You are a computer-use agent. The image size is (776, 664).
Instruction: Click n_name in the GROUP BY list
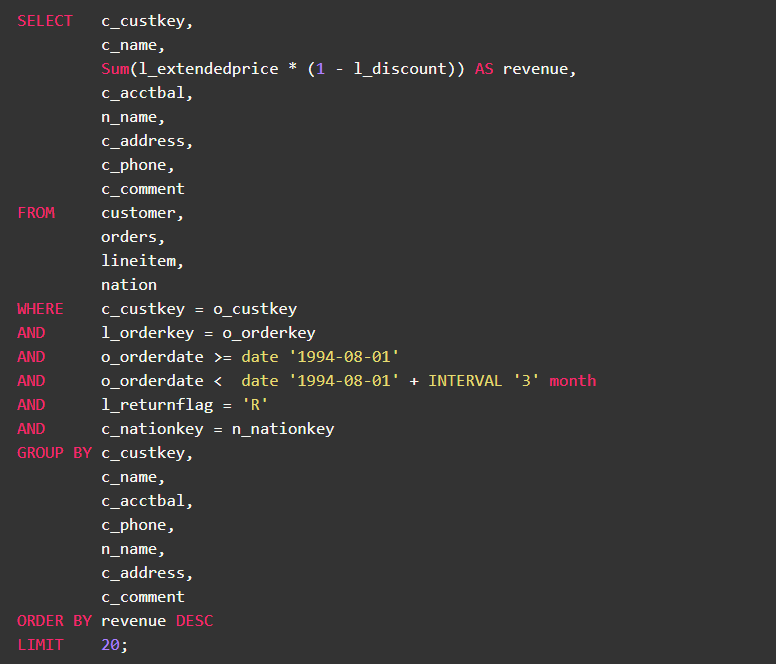pos(129,549)
